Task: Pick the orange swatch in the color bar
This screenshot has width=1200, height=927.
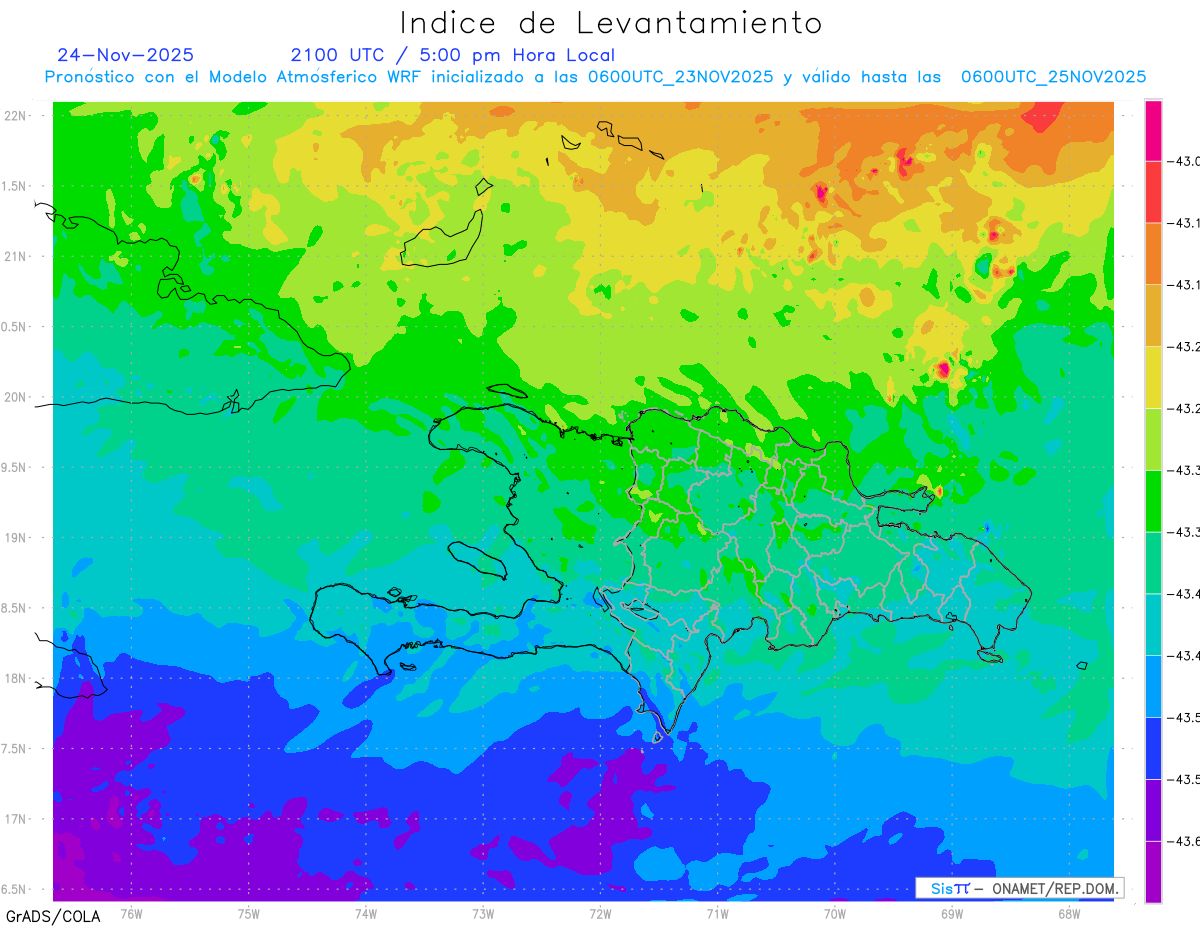Action: (x=1153, y=254)
